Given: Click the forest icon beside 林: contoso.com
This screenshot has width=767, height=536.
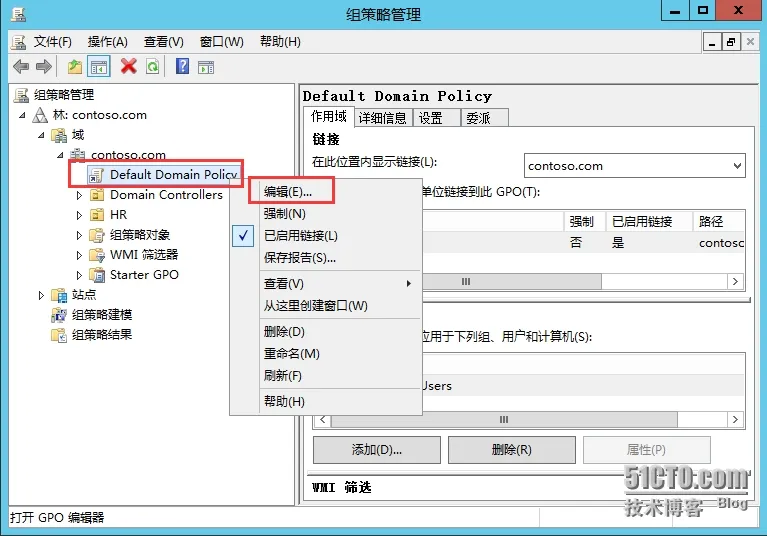Looking at the screenshot, I should click(x=40, y=115).
